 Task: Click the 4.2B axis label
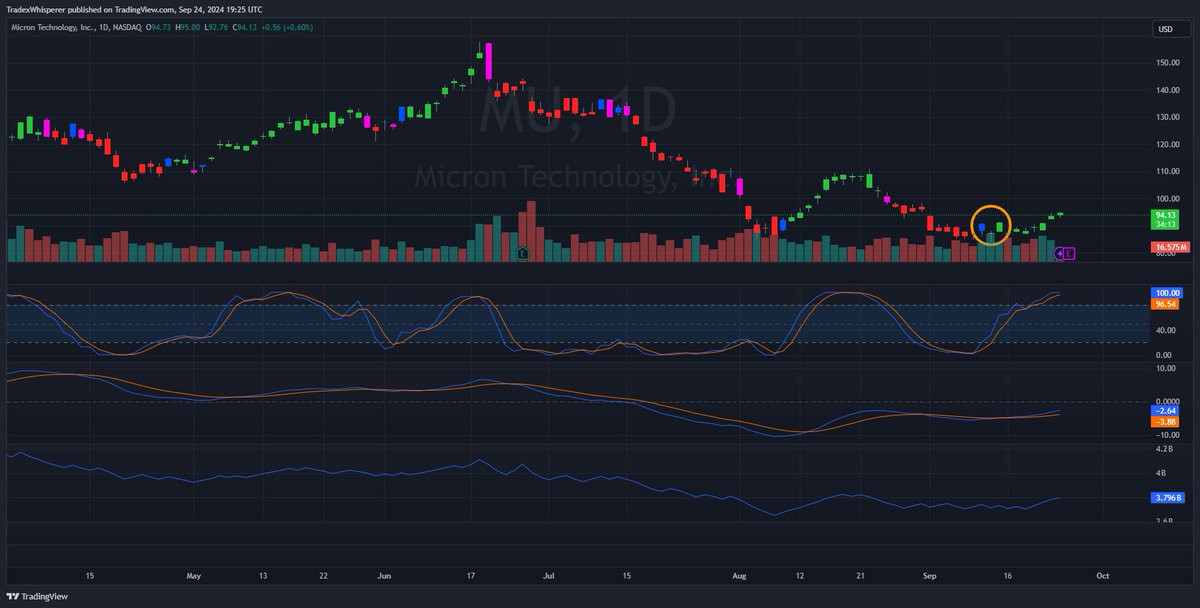click(x=1163, y=449)
